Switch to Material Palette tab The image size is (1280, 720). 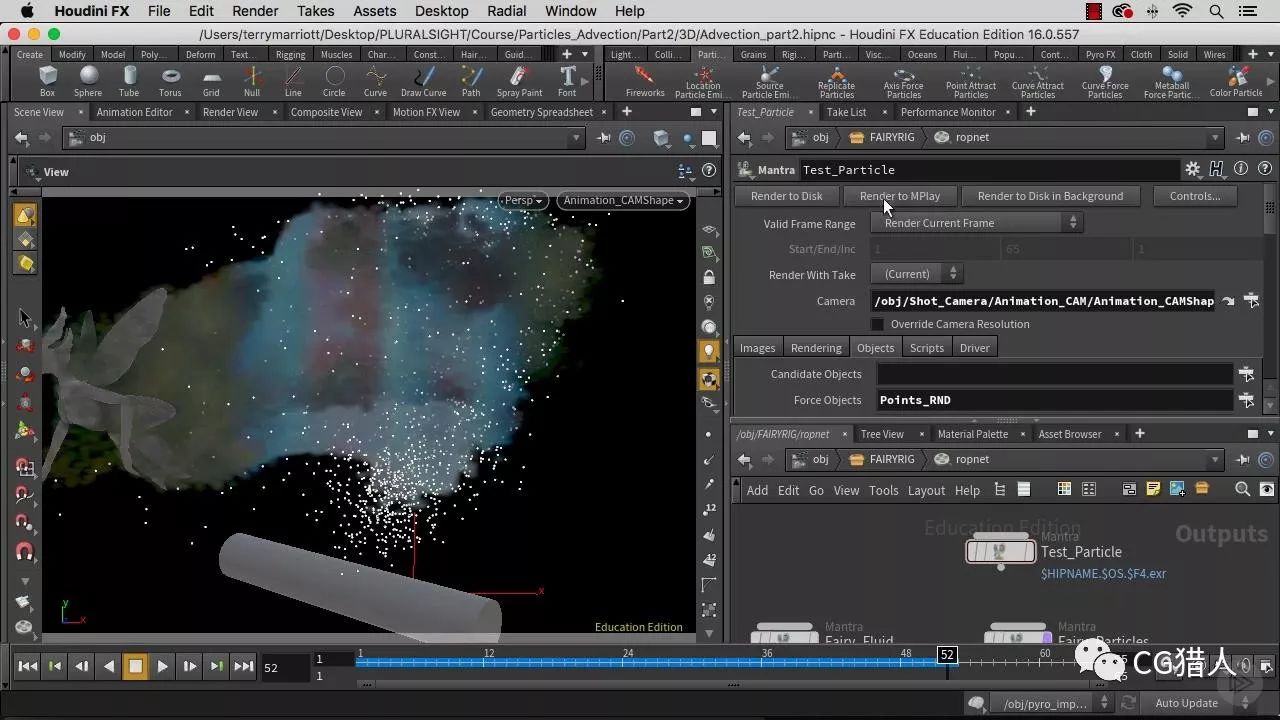tap(972, 434)
